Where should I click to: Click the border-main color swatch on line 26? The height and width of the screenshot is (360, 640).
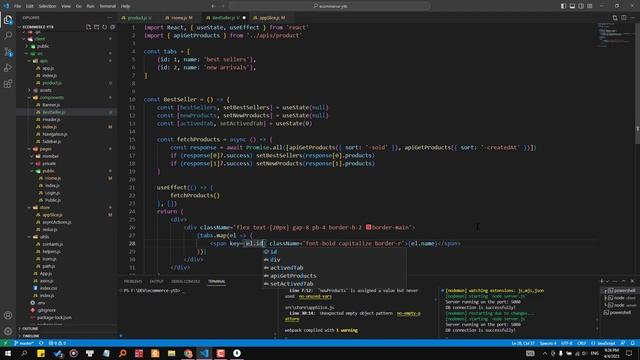pyautogui.click(x=369, y=227)
